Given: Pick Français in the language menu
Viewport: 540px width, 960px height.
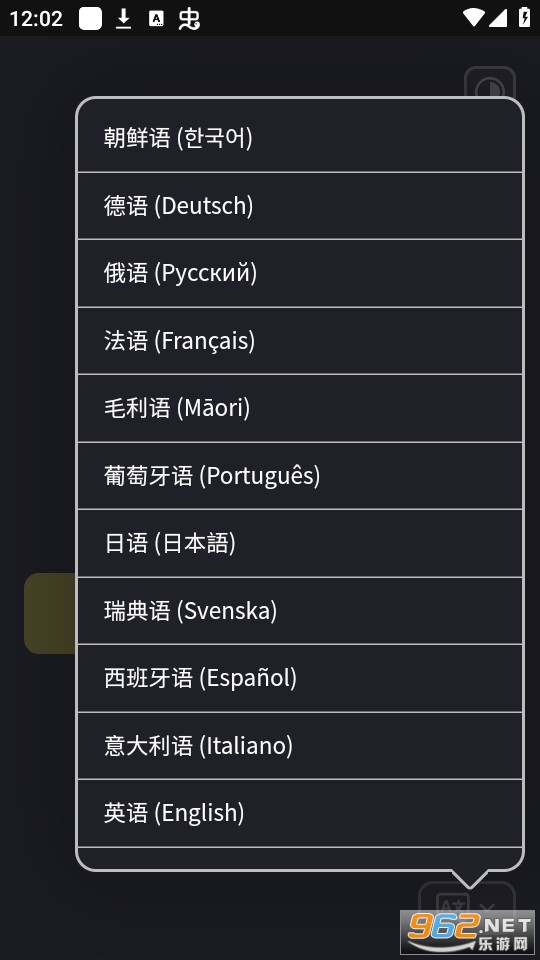Looking at the screenshot, I should 300,341.
